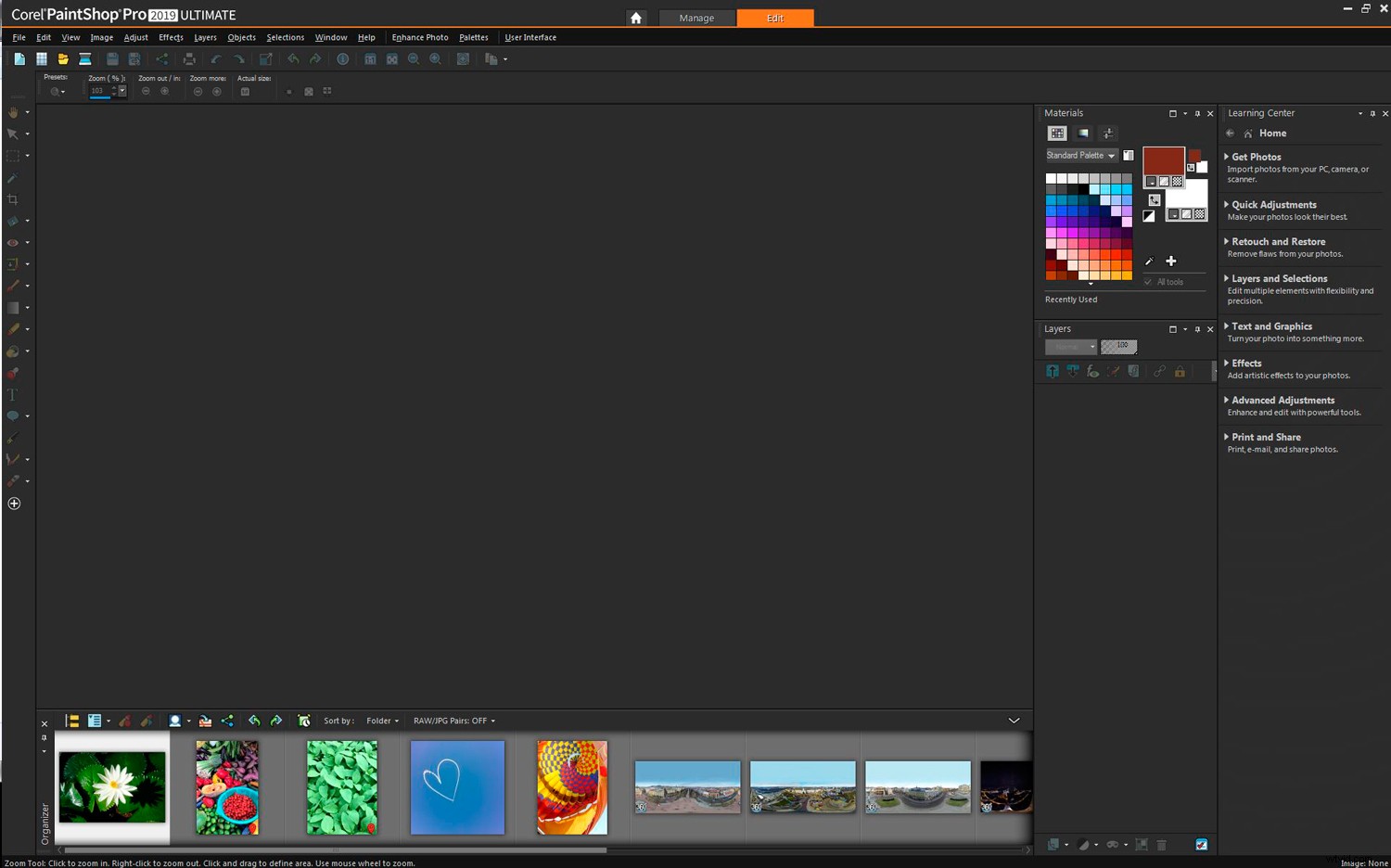
Task: Click Home in the Learning Center
Action: (x=1271, y=133)
